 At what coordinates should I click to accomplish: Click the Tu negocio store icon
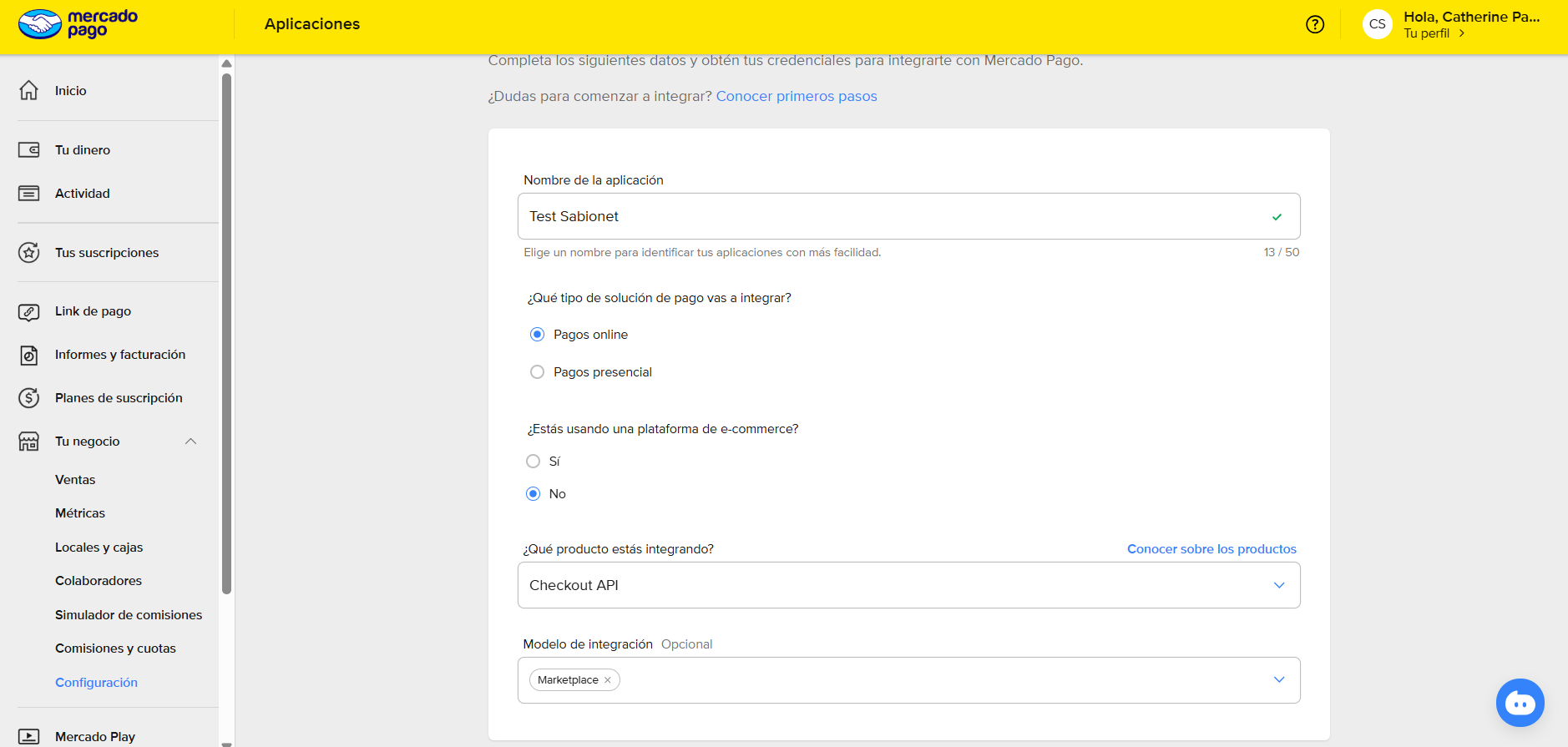[29, 442]
